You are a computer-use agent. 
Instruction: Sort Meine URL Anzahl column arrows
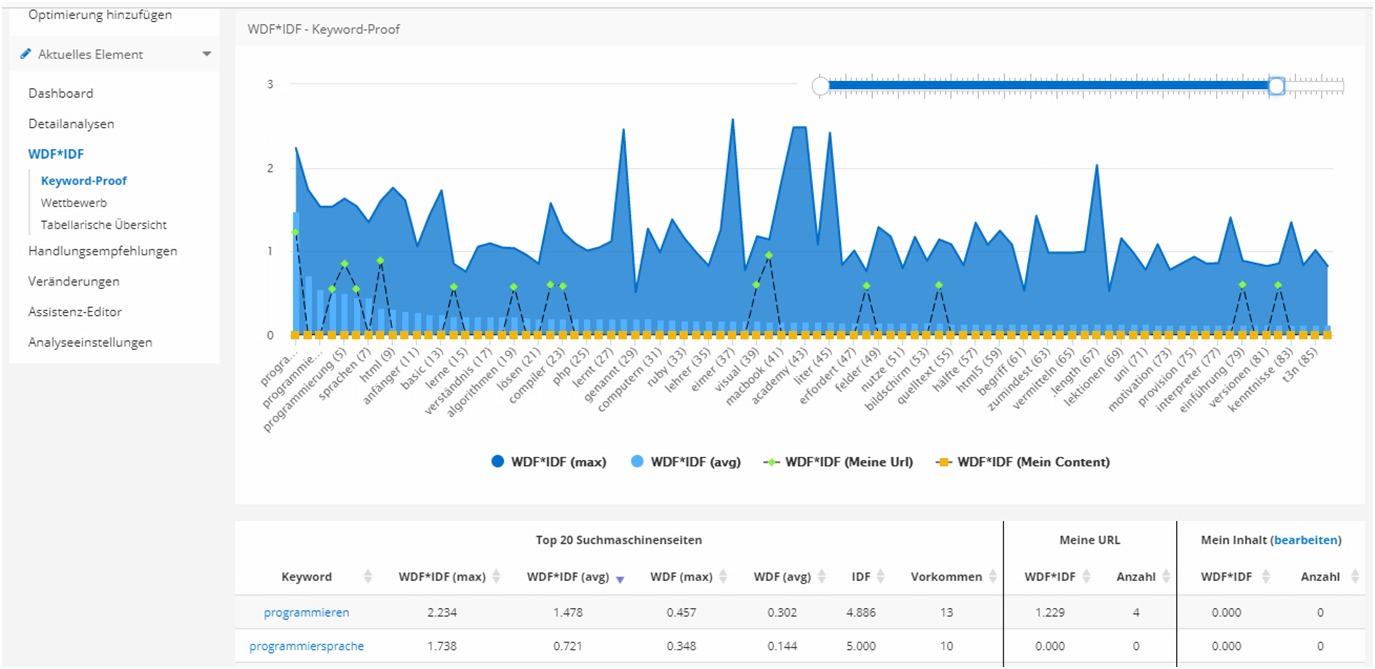coord(1165,577)
